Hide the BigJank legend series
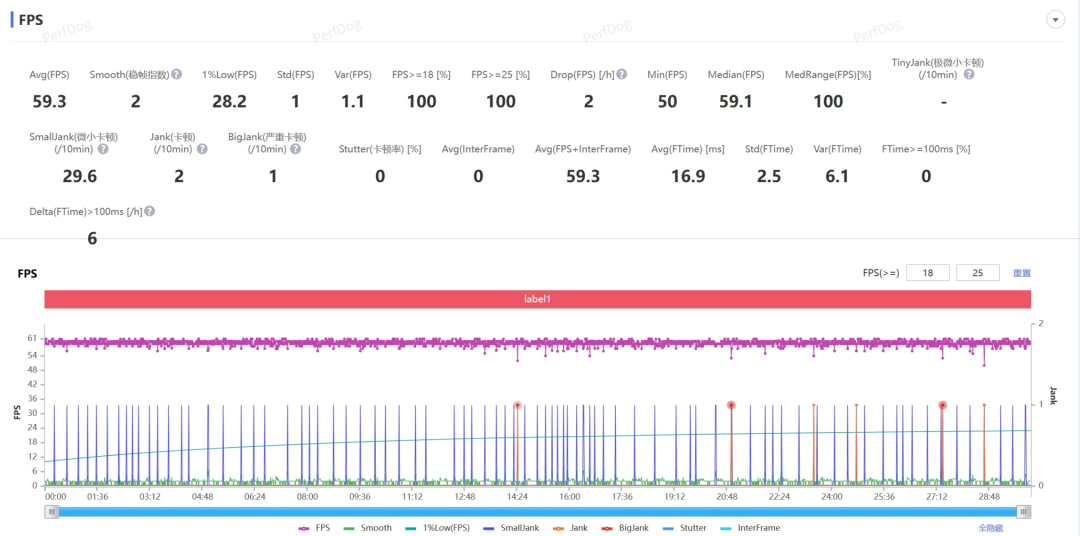The width and height of the screenshot is (1080, 536). coord(626,528)
